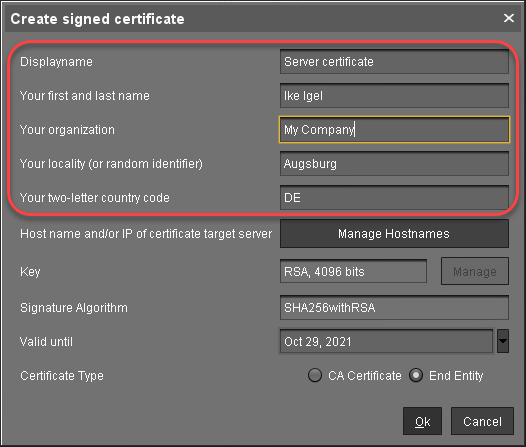Click the Certificate Type label

pos(62,376)
